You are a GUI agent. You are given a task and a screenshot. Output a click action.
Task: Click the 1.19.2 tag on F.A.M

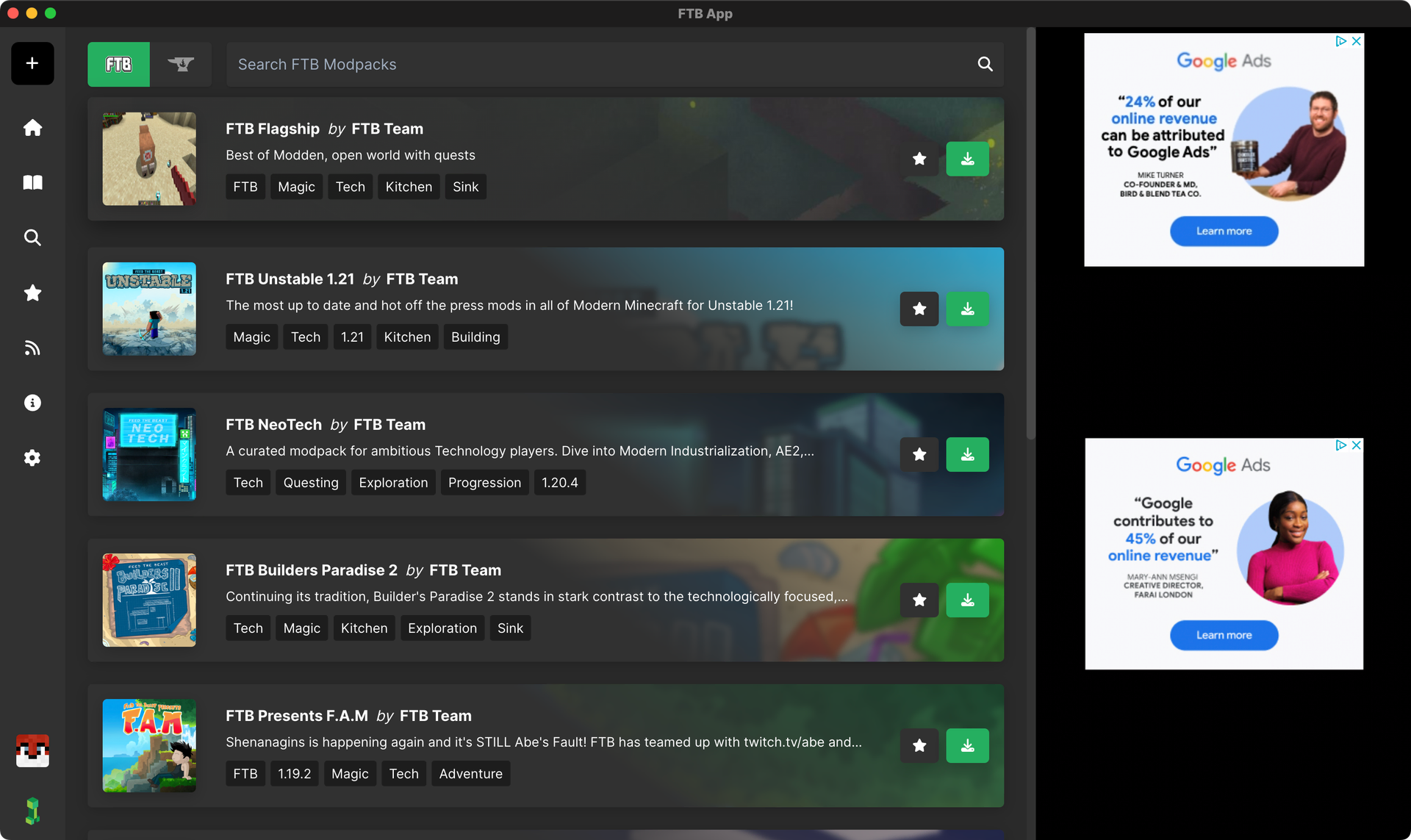point(294,773)
